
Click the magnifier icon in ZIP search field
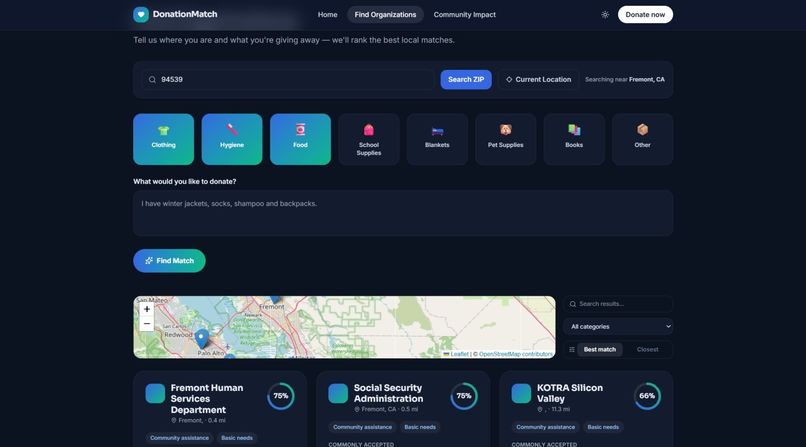point(152,80)
